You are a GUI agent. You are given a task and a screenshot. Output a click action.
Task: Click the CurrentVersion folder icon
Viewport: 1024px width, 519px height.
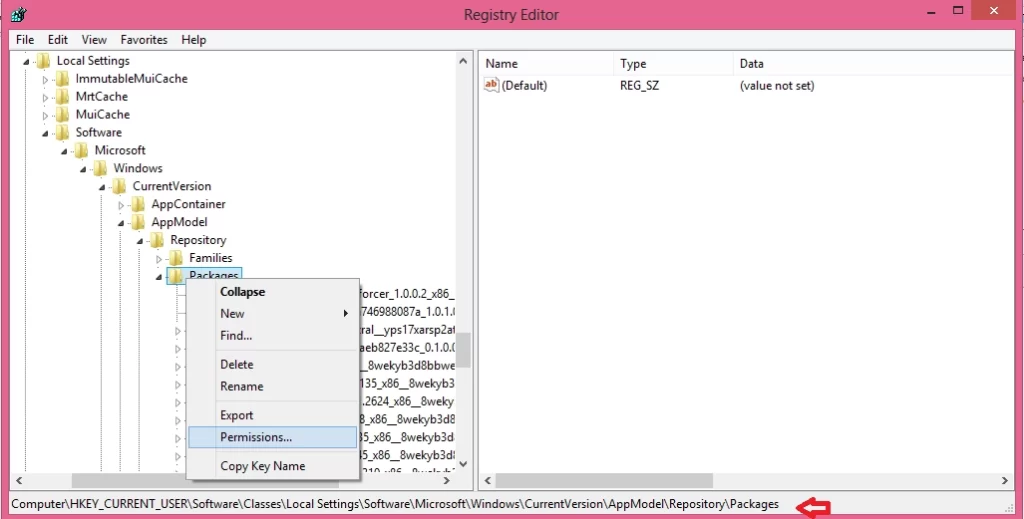tap(120, 186)
